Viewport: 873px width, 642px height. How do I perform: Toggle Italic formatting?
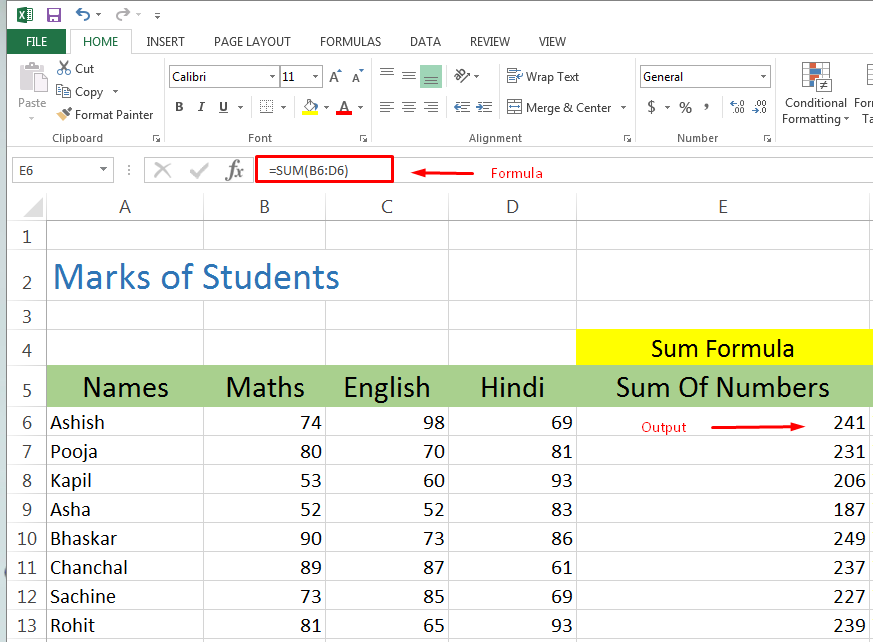click(x=201, y=107)
